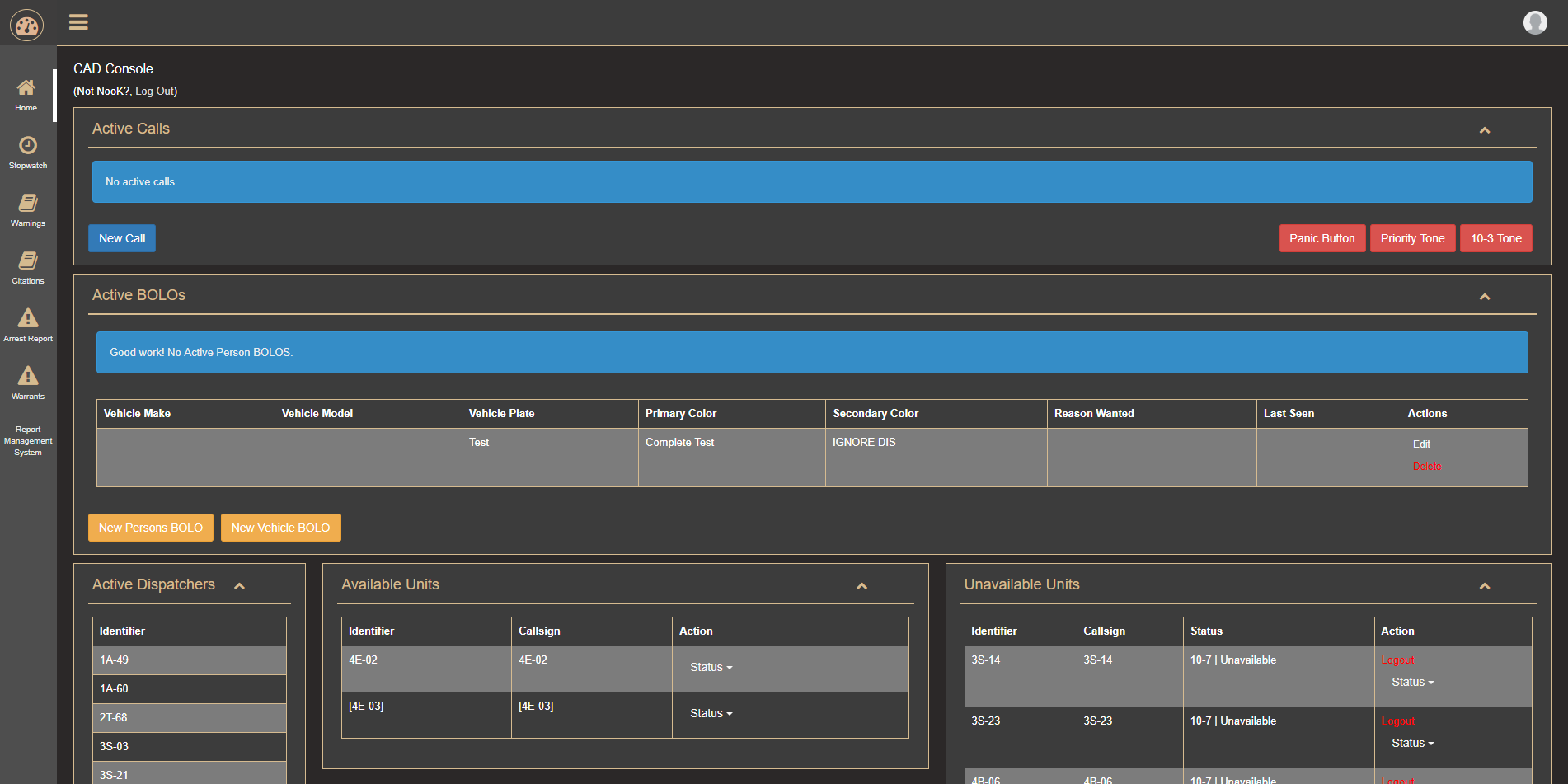Image resolution: width=1568 pixels, height=784 pixels.
Task: Click 'Good work! No Active Person BOLOS' banner
Action: coord(812,353)
